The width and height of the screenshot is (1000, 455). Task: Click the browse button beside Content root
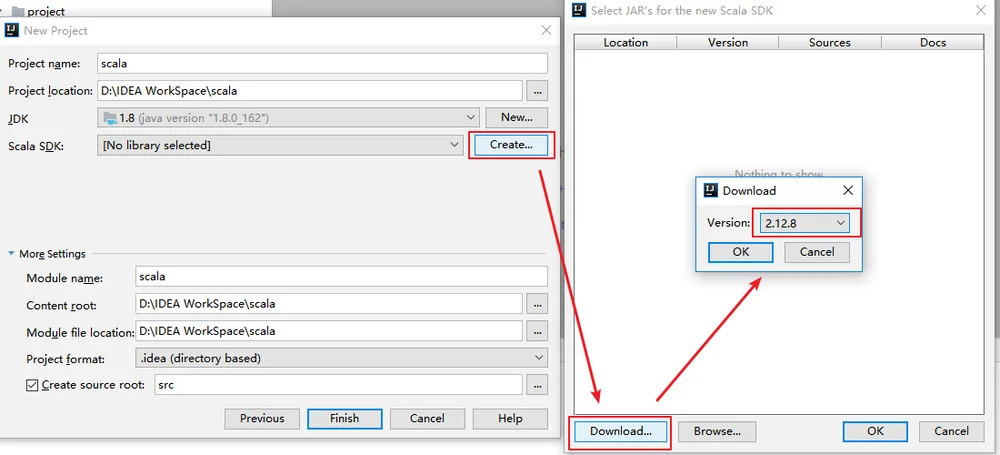537,304
